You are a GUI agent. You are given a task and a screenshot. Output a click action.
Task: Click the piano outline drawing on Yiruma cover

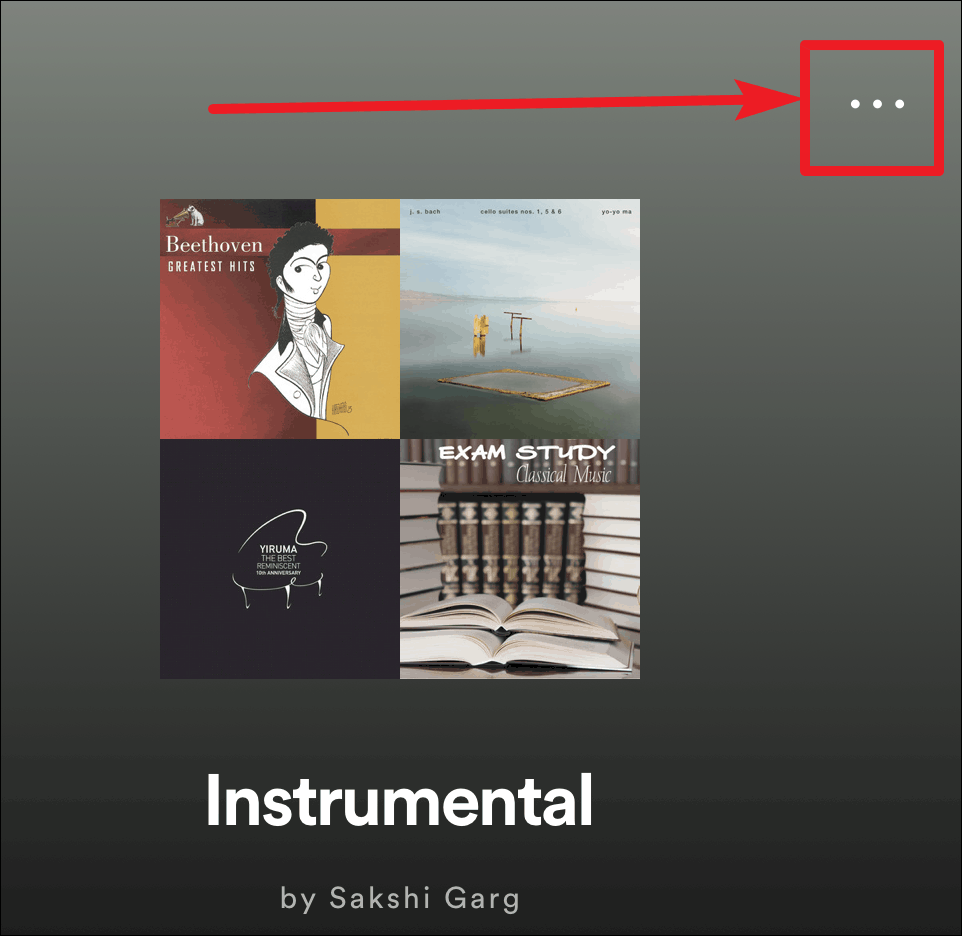pos(280,559)
